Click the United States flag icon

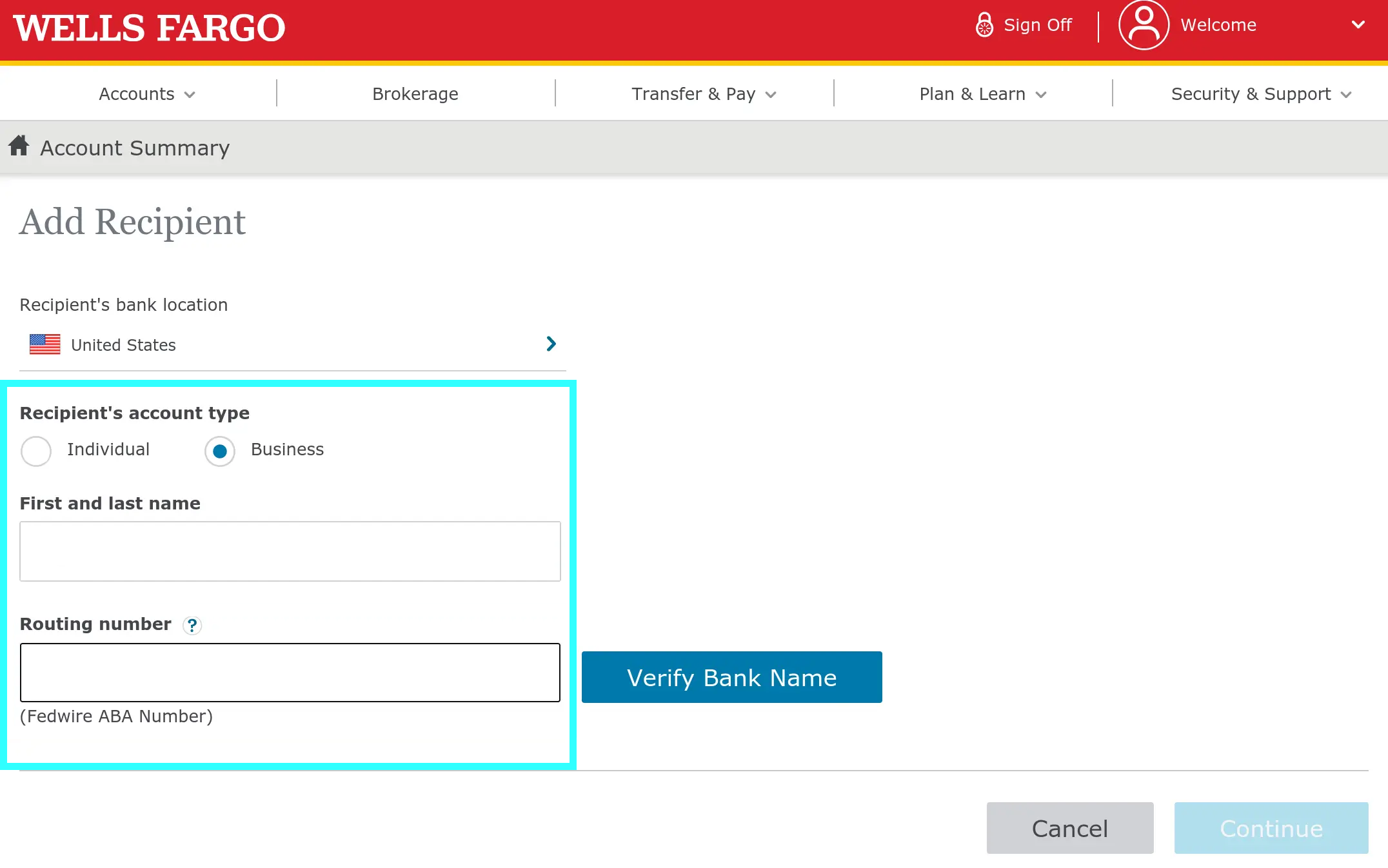click(45, 344)
